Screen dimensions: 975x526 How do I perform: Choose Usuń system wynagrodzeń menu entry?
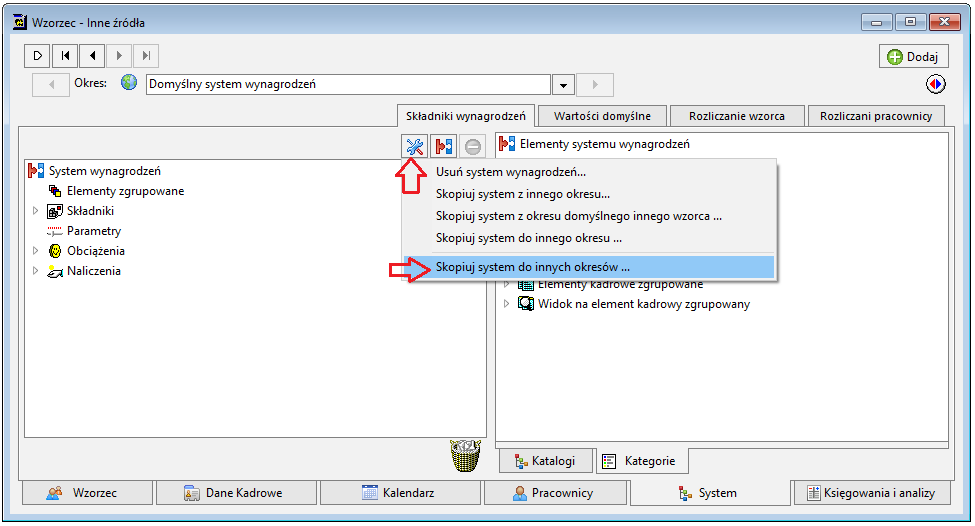click(x=589, y=172)
